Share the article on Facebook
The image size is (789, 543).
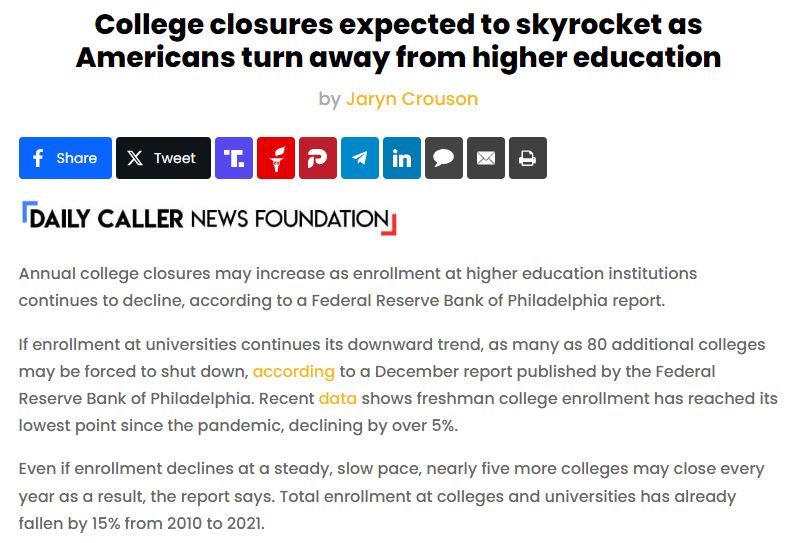point(65,158)
